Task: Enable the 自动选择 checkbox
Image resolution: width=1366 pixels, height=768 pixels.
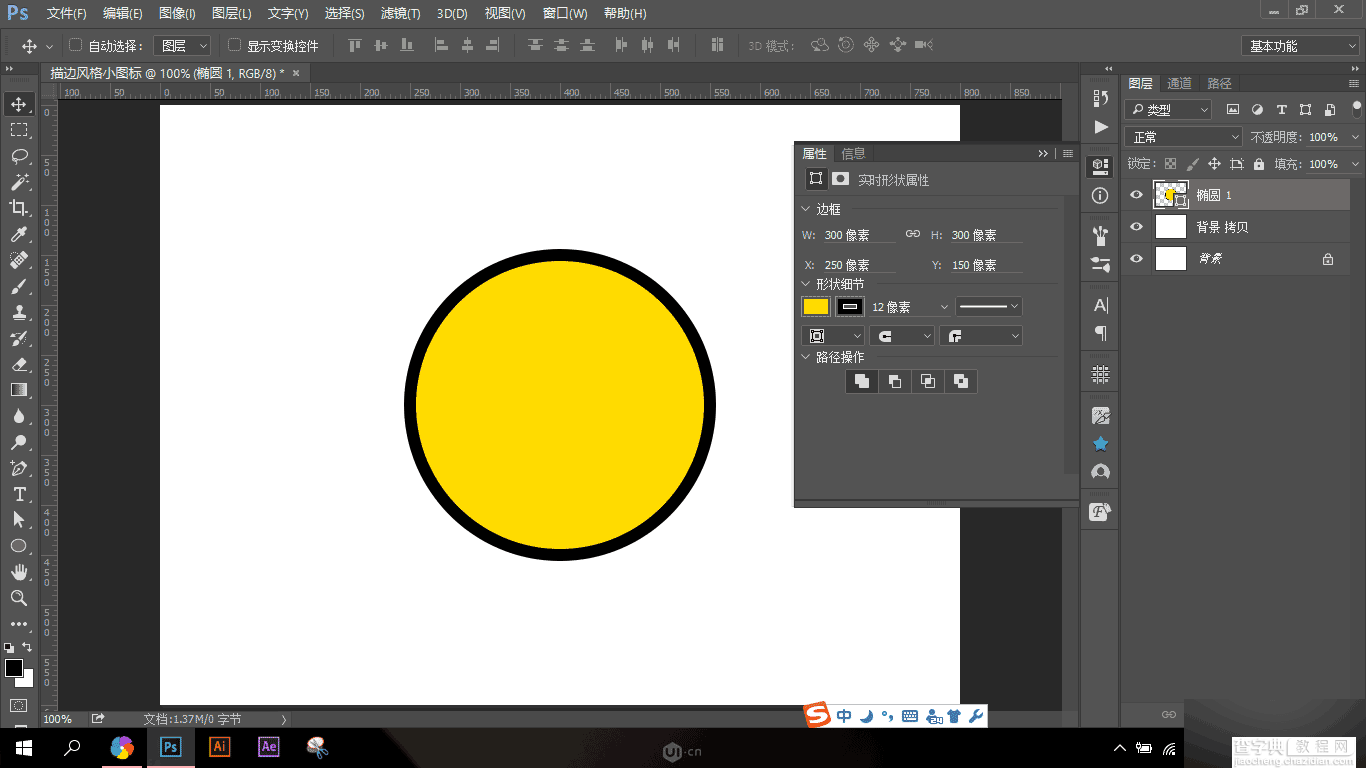Action: [x=75, y=45]
